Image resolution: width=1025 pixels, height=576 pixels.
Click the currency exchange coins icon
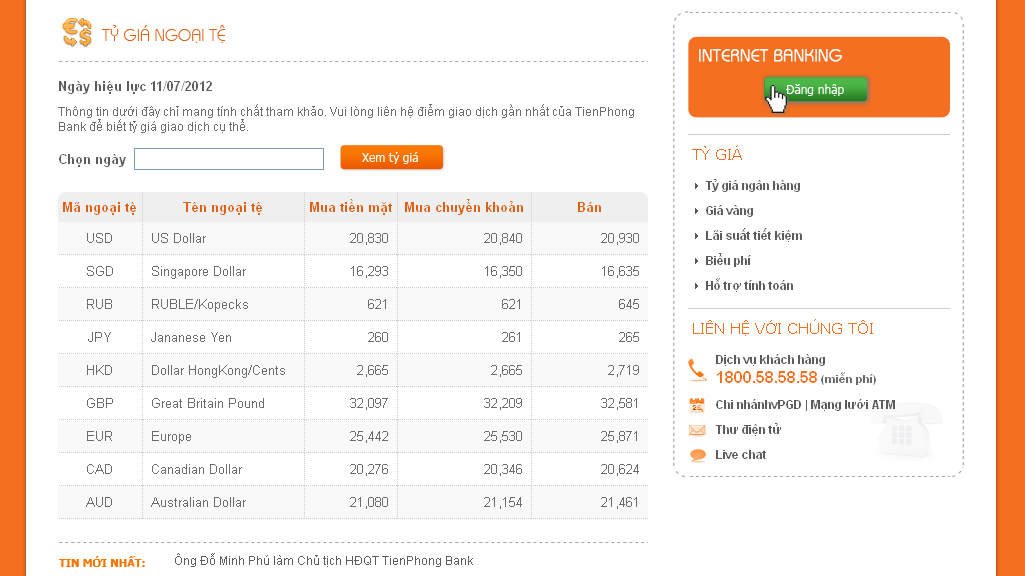(77, 33)
